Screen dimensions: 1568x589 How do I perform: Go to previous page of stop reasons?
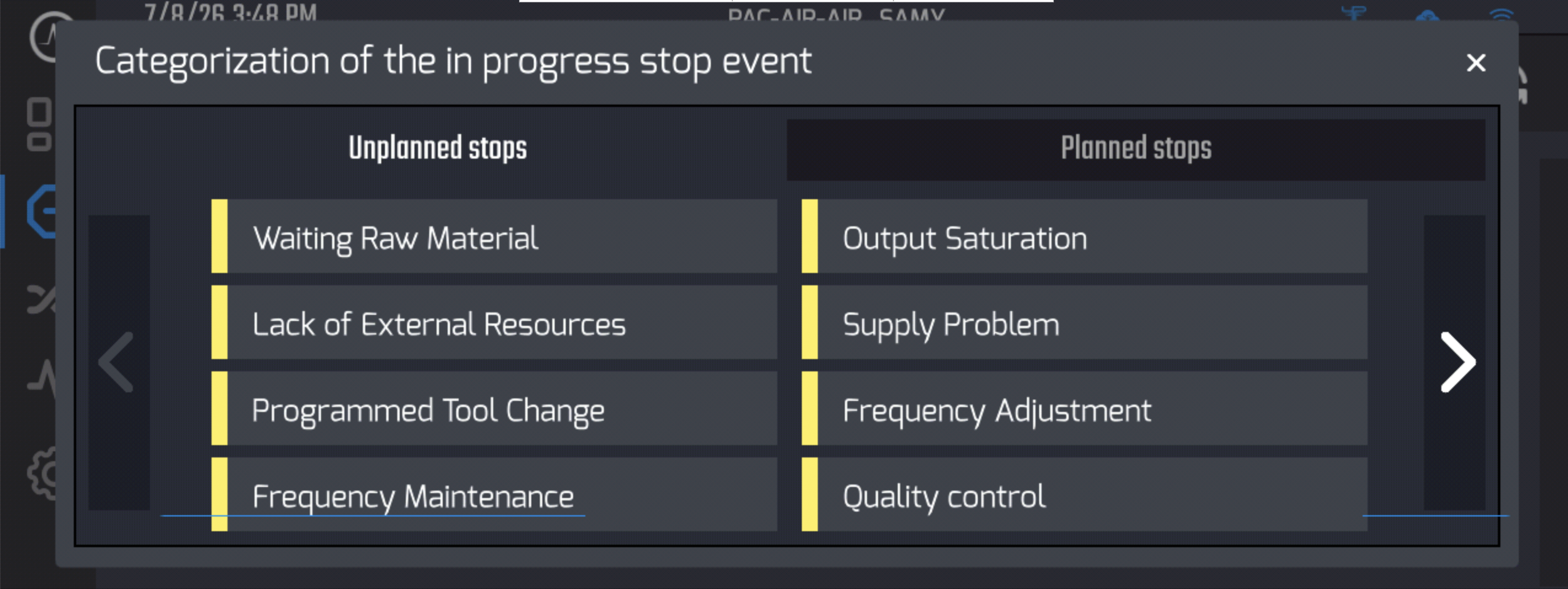tap(119, 363)
